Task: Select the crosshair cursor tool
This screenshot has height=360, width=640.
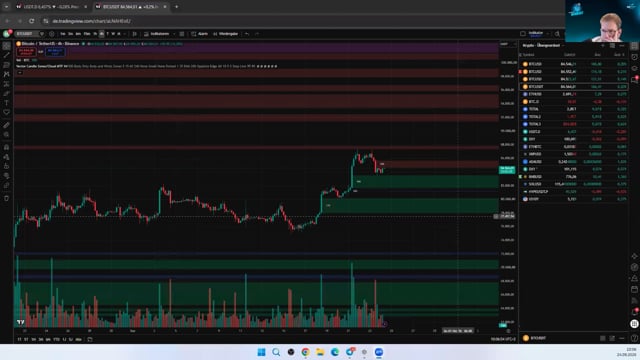Action: (x=7, y=46)
